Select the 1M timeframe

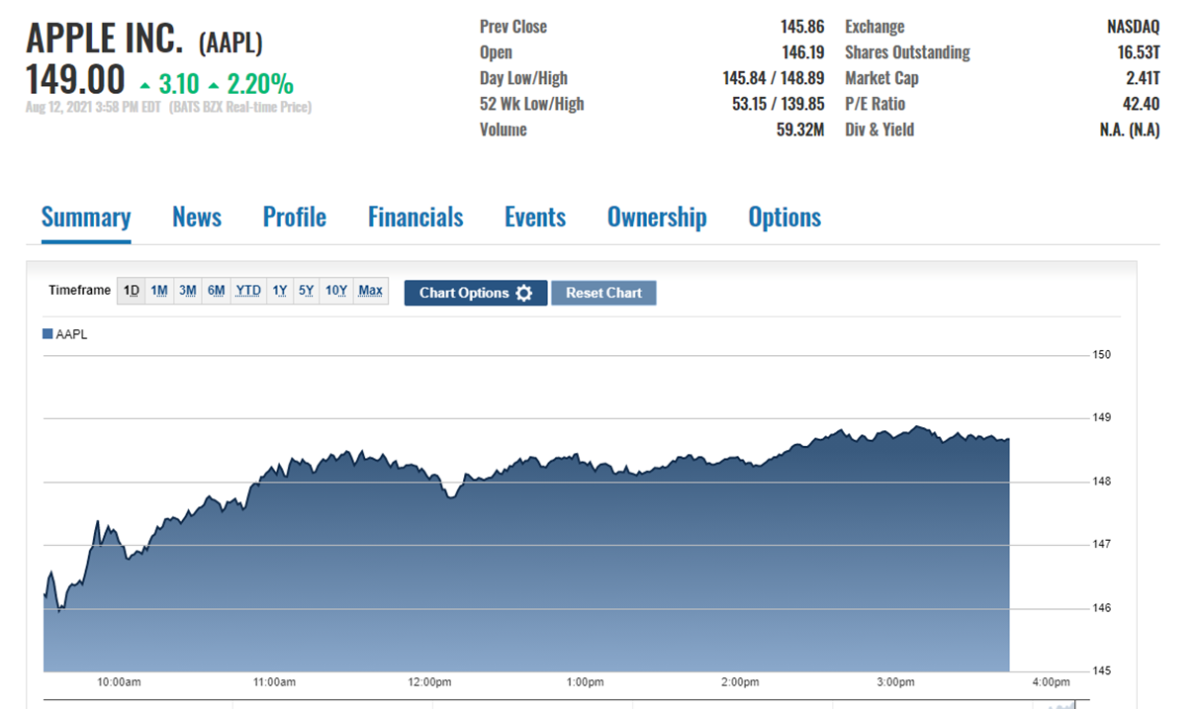pyautogui.click(x=159, y=291)
